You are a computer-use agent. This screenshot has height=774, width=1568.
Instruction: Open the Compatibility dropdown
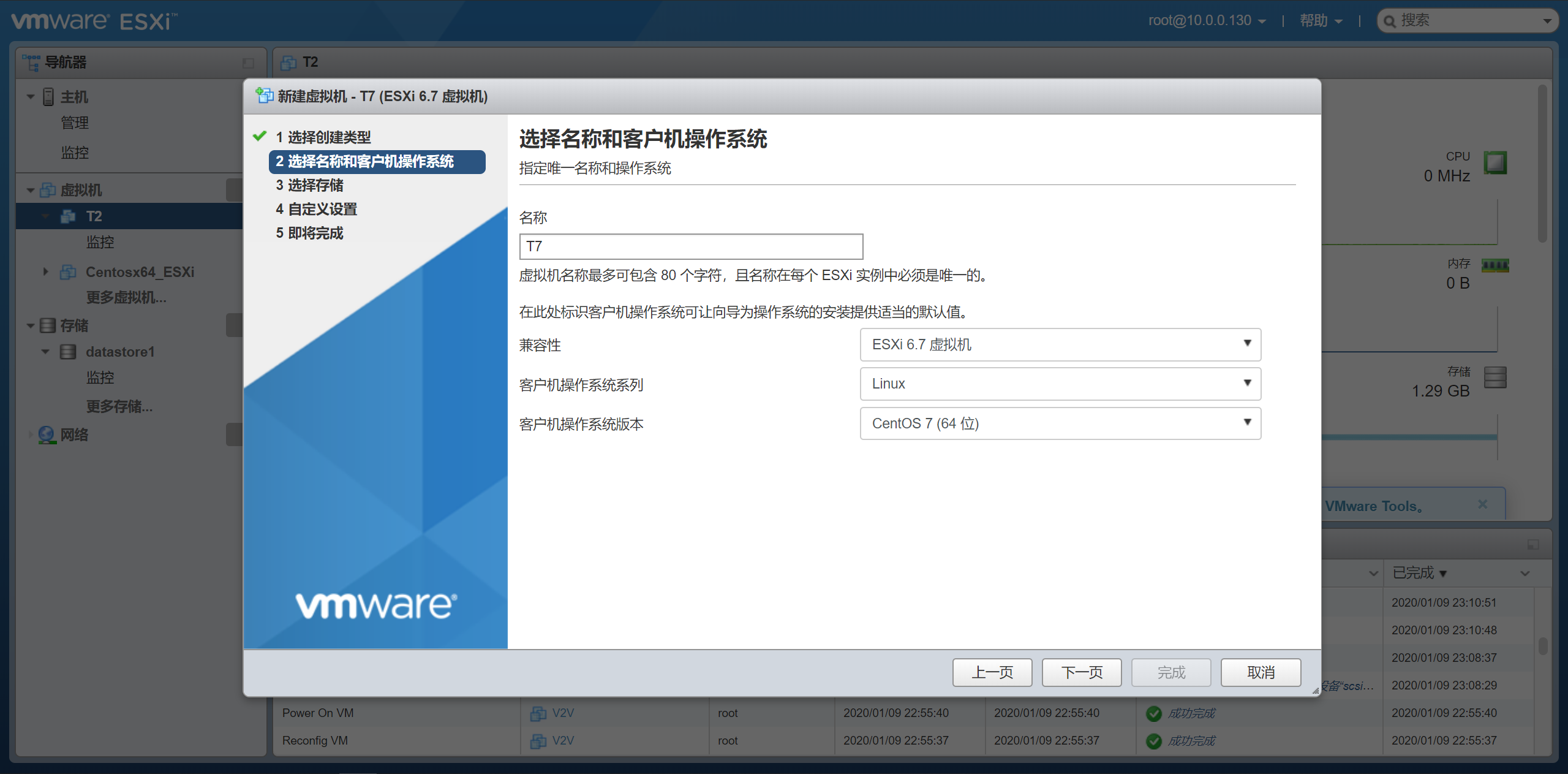pos(1060,344)
